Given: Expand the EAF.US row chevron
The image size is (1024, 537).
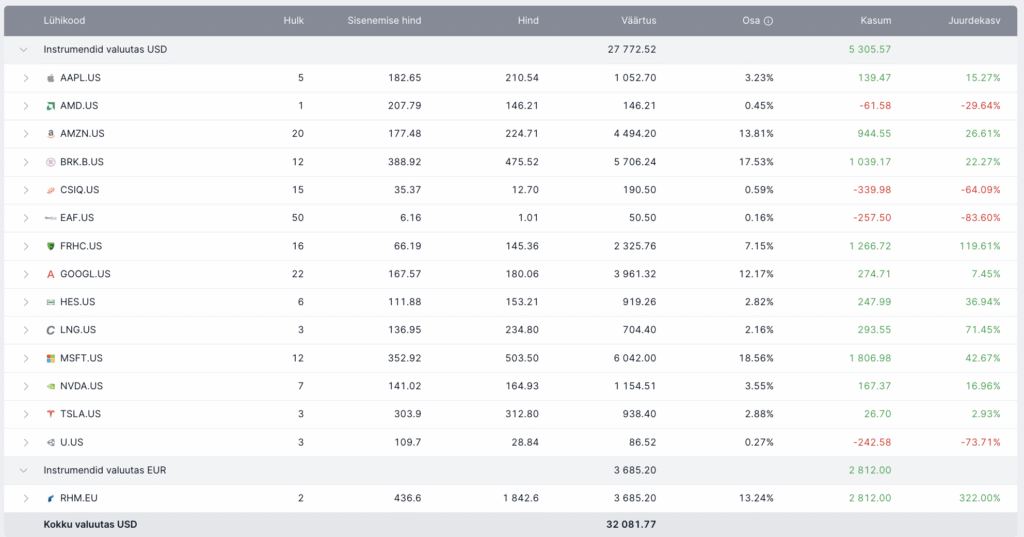Looking at the screenshot, I should (25, 218).
